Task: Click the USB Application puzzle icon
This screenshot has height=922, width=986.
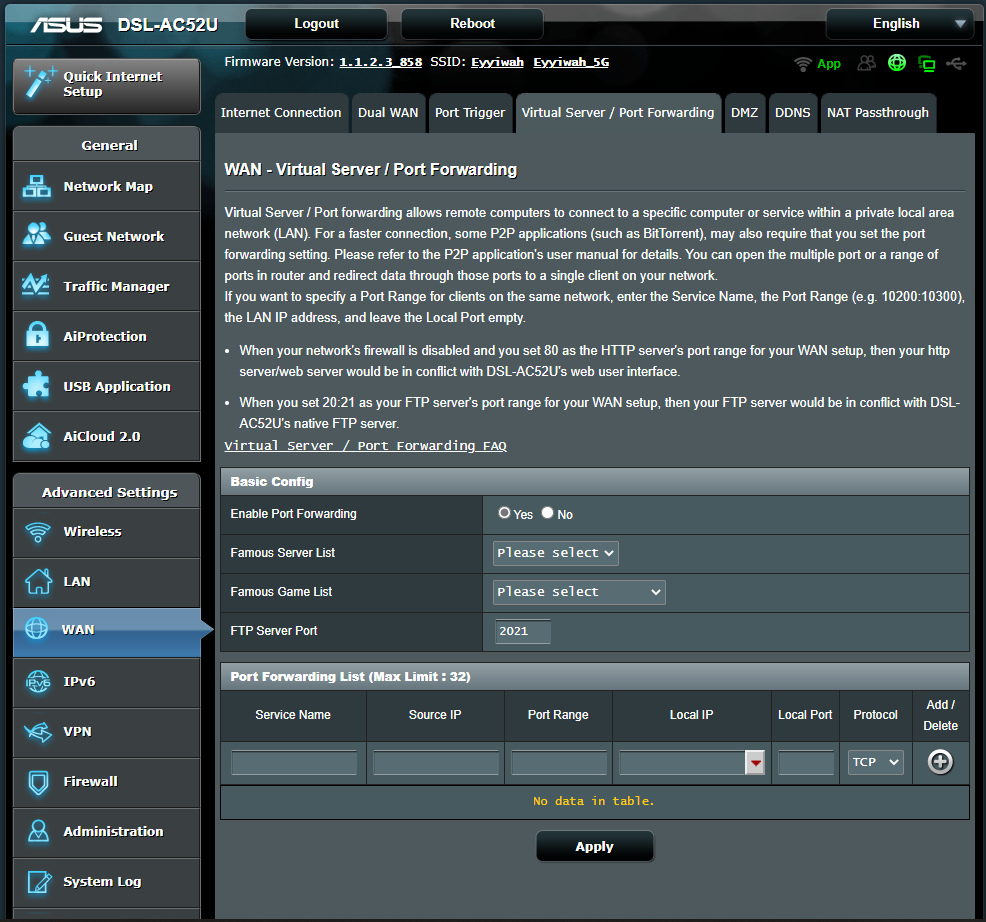Action: pos(37,386)
